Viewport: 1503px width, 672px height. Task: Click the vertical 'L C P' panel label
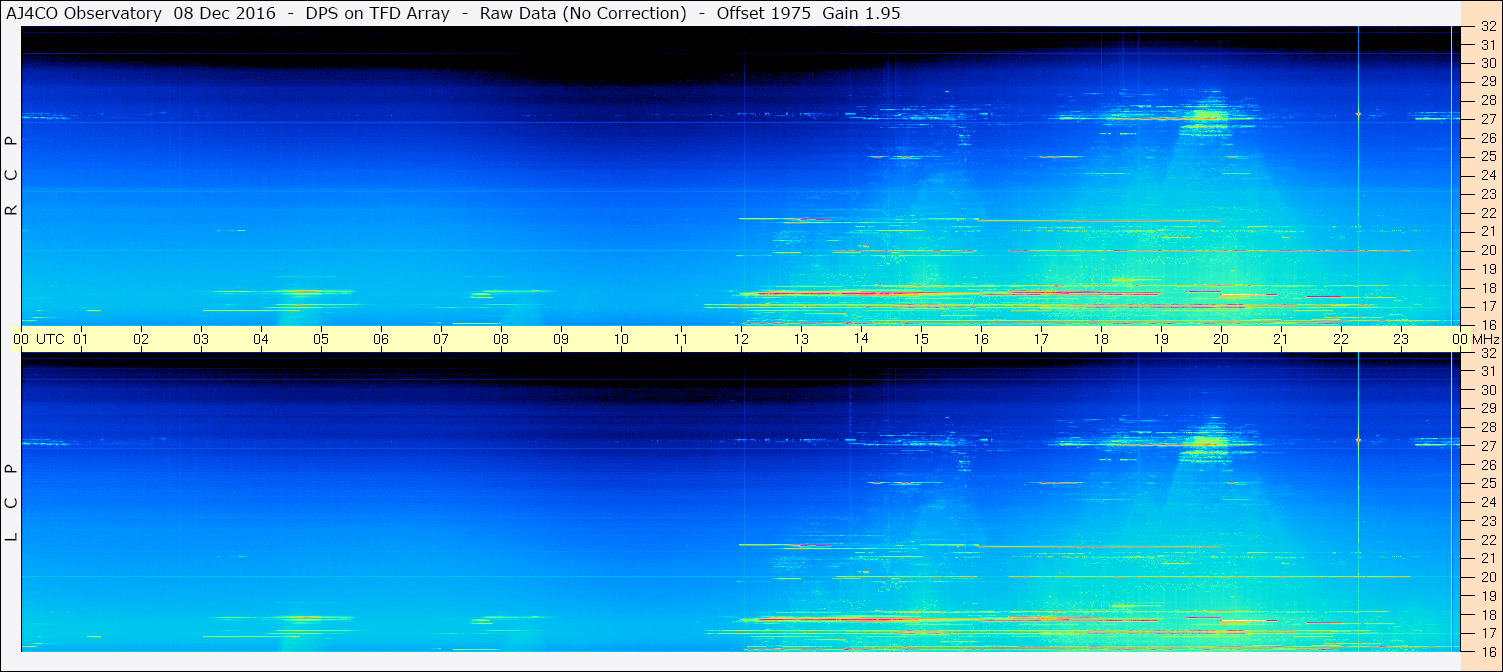pos(12,503)
